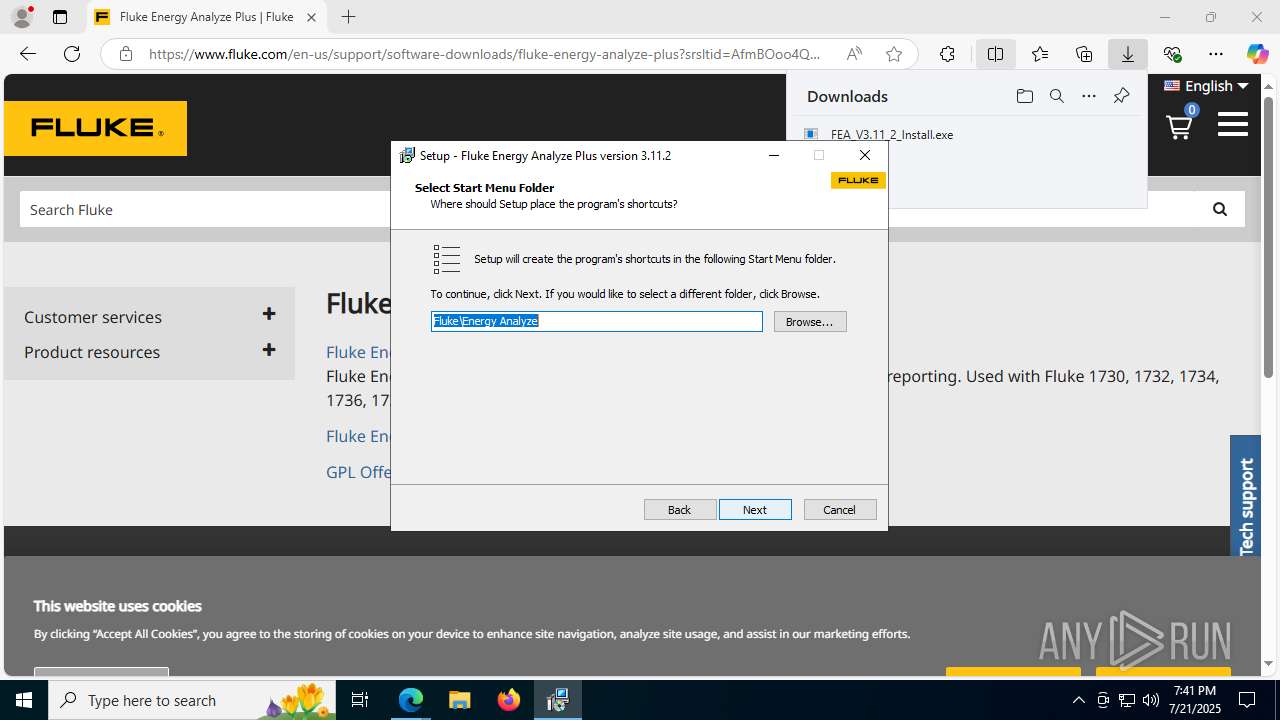The height and width of the screenshot is (720, 1280).
Task: Toggle Edge split screen view
Action: [x=995, y=54]
